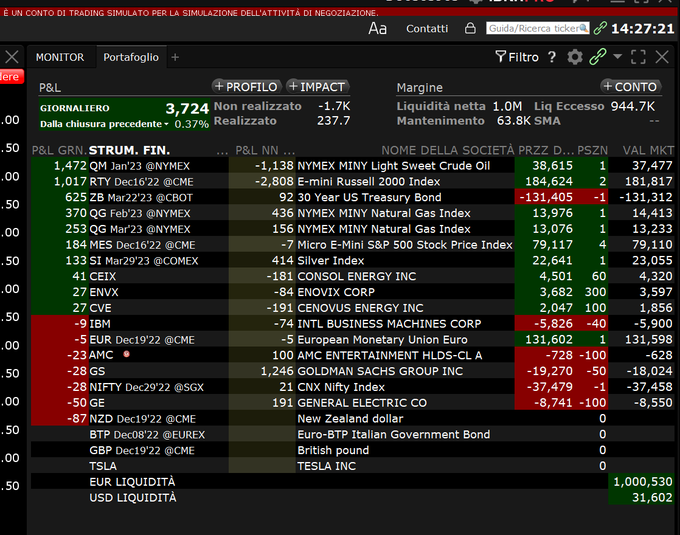Select the QG Feb'23 @NYMEX row
The image size is (680, 535).
click(353, 213)
